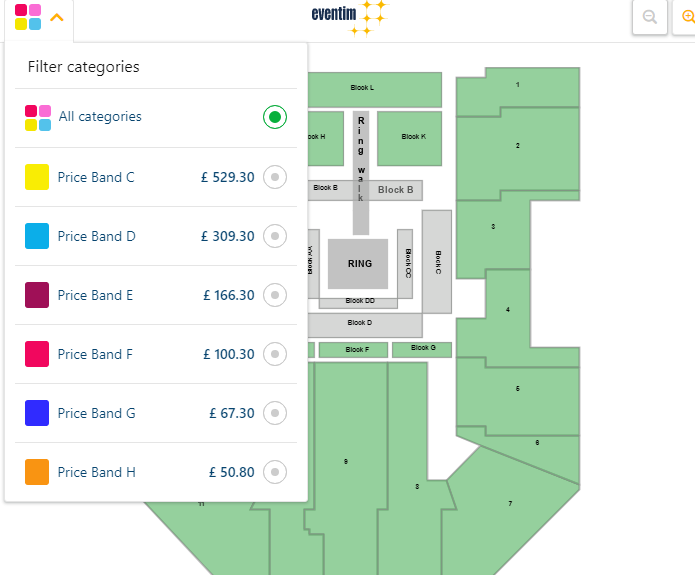Choose Price Band D radio option
The width and height of the screenshot is (695, 575).
[275, 236]
